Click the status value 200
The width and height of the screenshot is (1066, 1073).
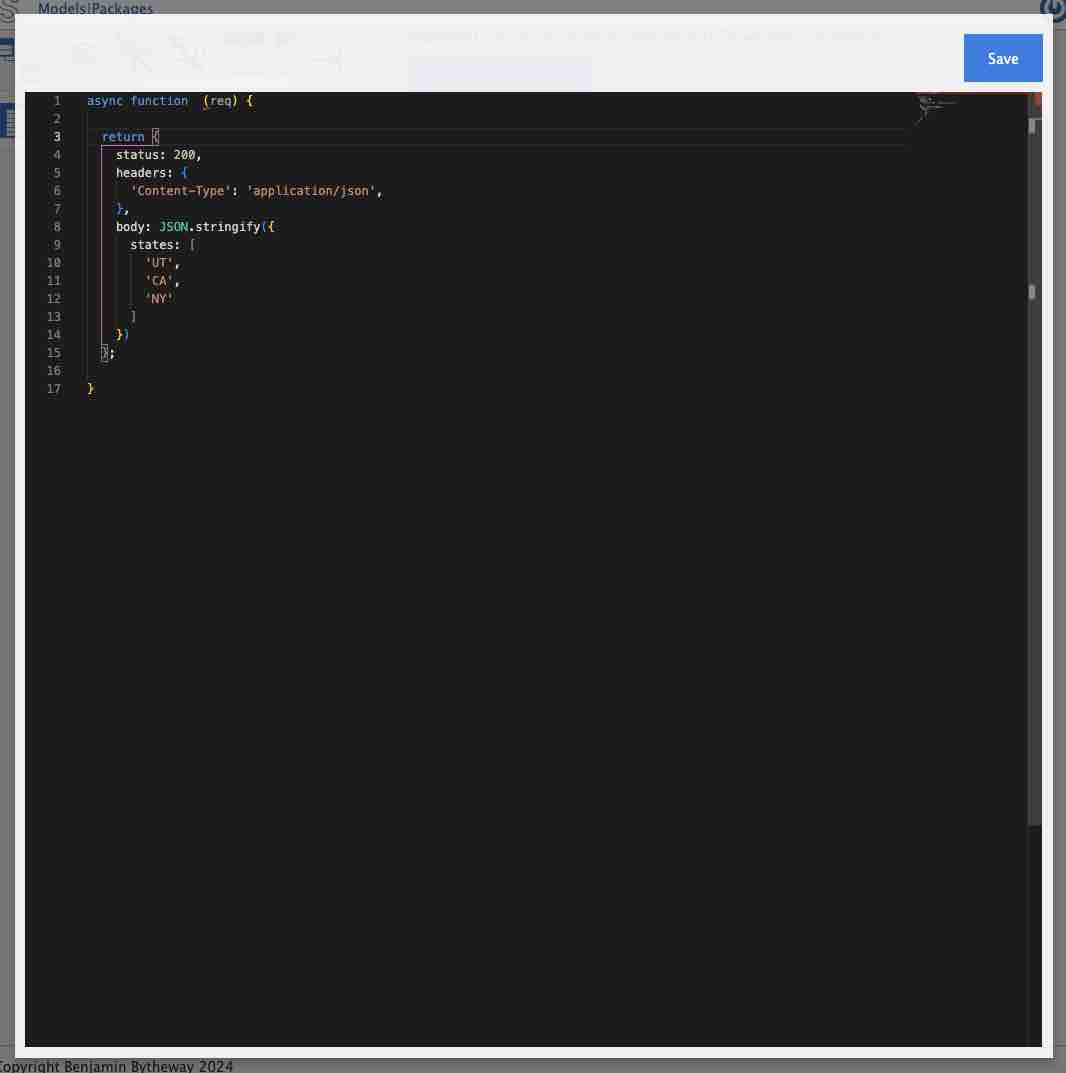click(x=184, y=155)
